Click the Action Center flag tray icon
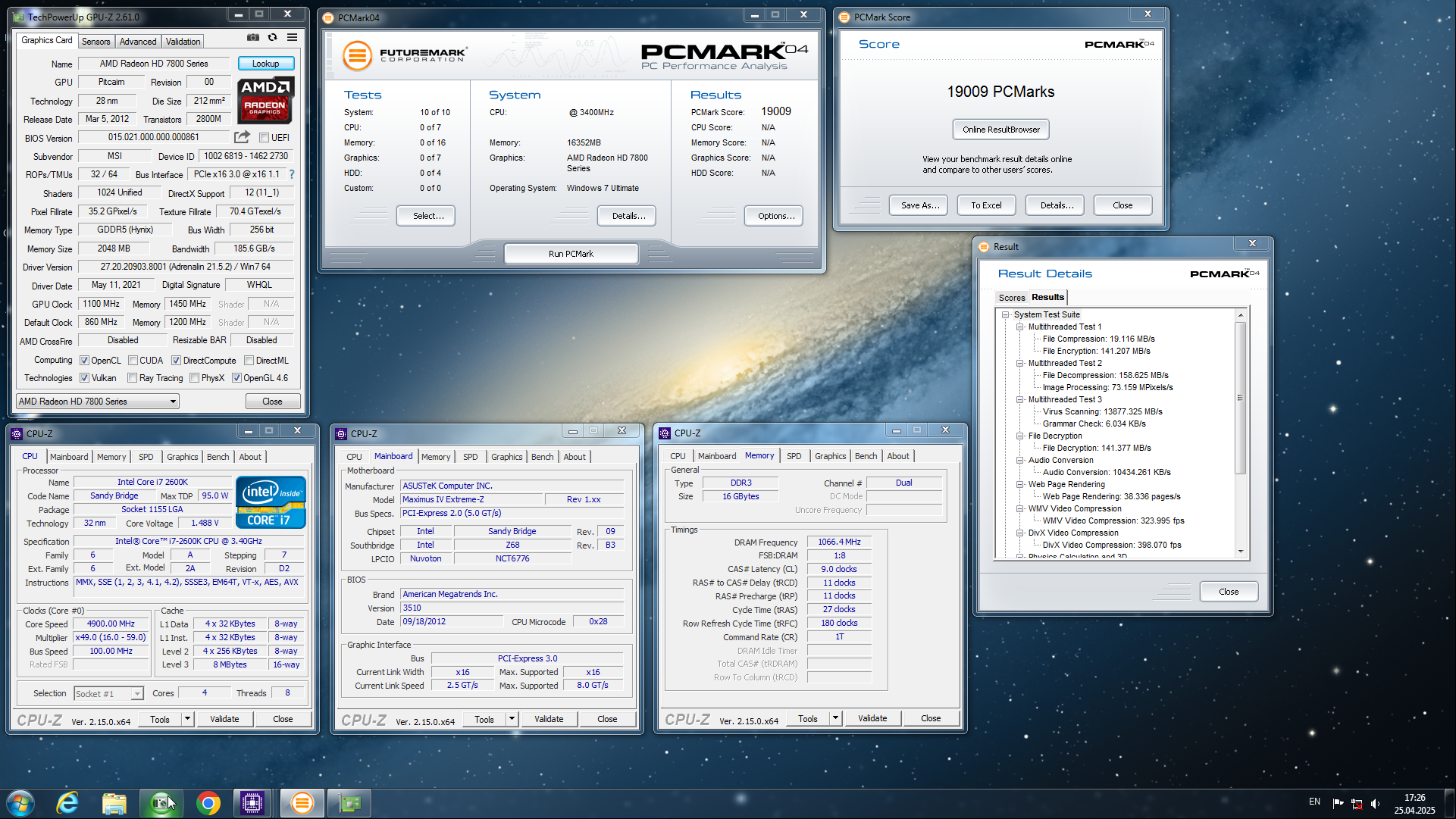 point(1338,803)
